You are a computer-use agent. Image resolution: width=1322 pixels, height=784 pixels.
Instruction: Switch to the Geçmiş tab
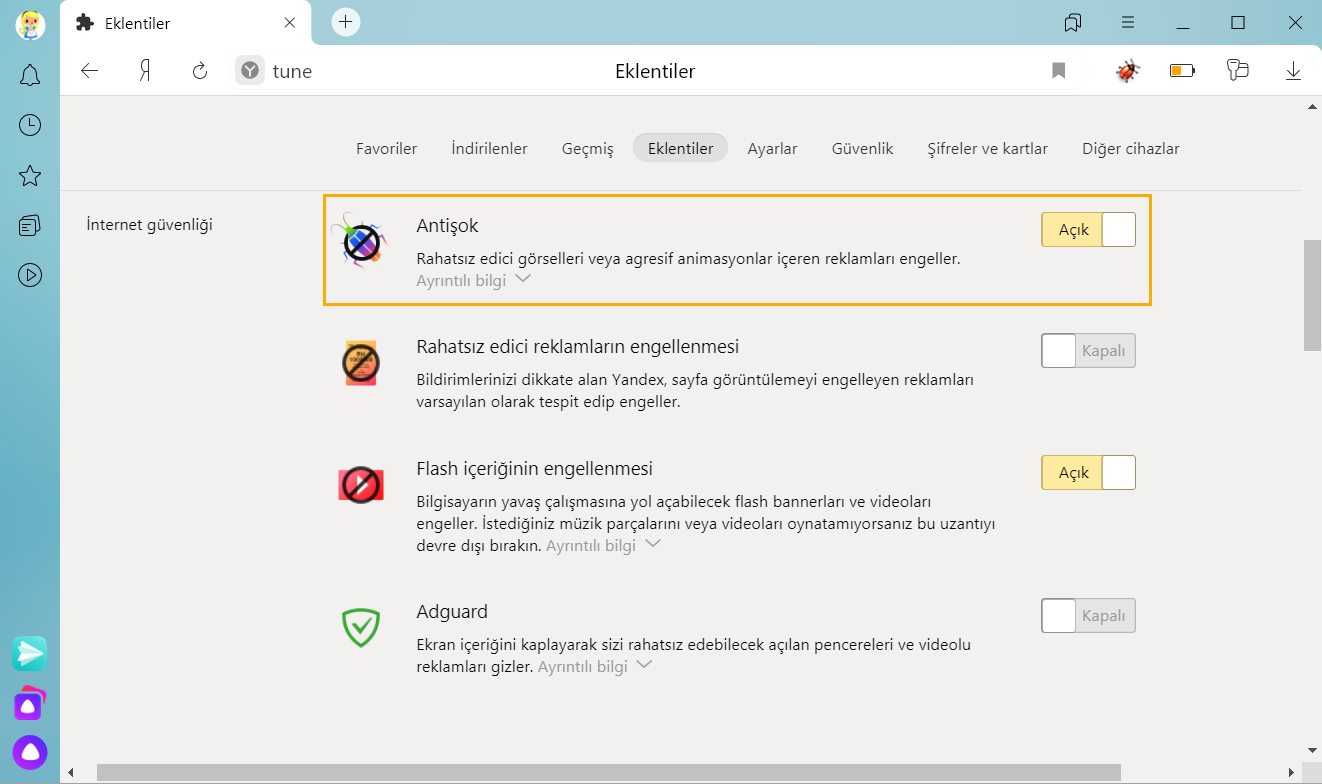[x=587, y=148]
